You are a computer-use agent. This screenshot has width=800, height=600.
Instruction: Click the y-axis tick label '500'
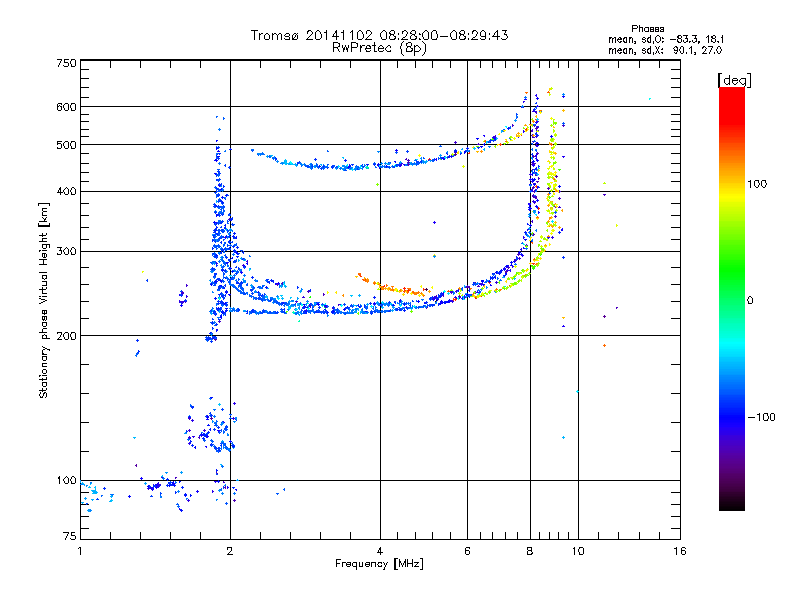(66, 145)
